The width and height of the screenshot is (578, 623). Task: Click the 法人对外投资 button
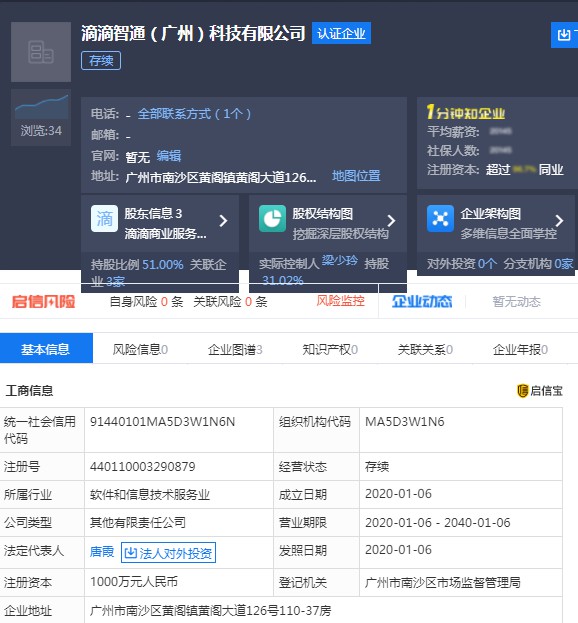(168, 553)
